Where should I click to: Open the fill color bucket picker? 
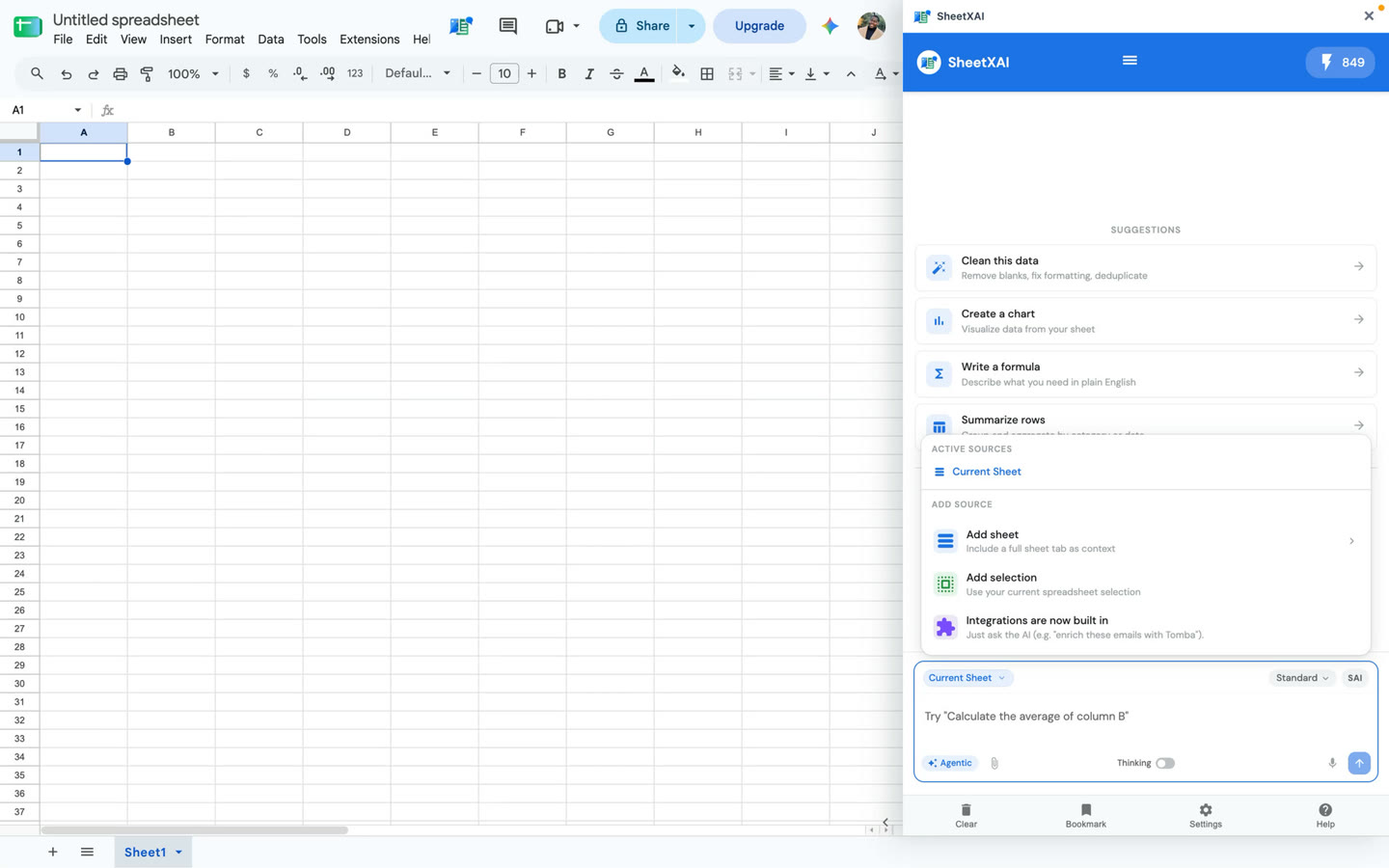tap(678, 73)
